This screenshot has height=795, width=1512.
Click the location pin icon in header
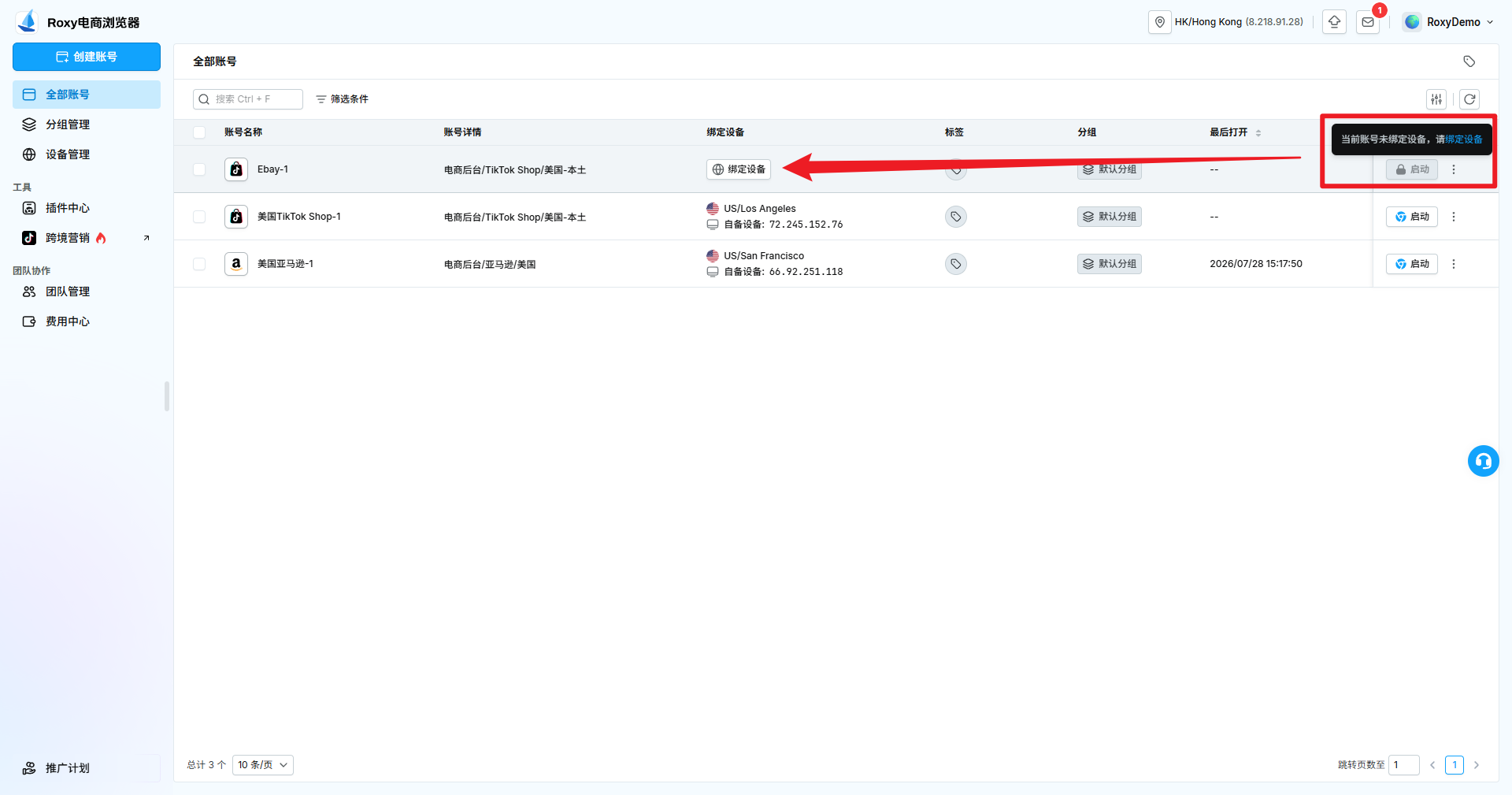pyautogui.click(x=1160, y=22)
